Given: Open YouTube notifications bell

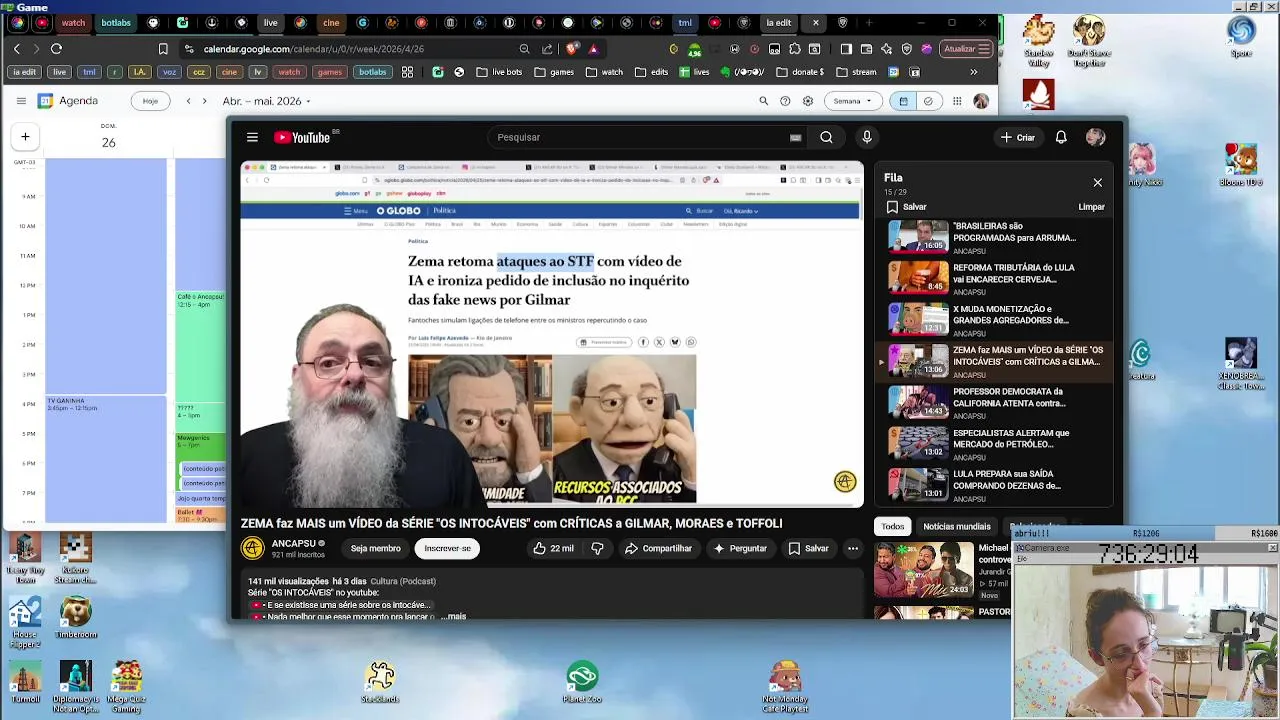Looking at the screenshot, I should [1061, 137].
